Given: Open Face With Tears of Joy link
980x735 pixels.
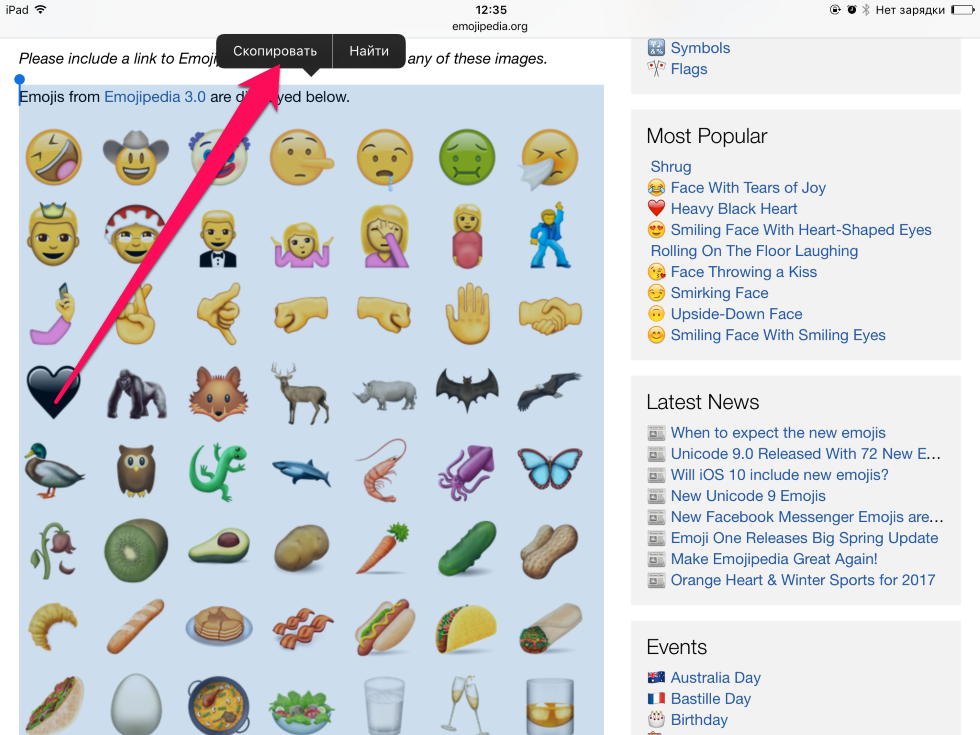Looking at the screenshot, I should coord(748,188).
